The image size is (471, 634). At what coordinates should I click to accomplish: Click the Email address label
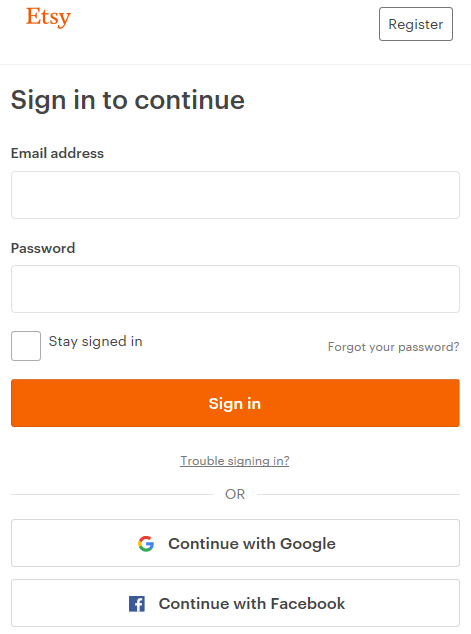[x=57, y=153]
